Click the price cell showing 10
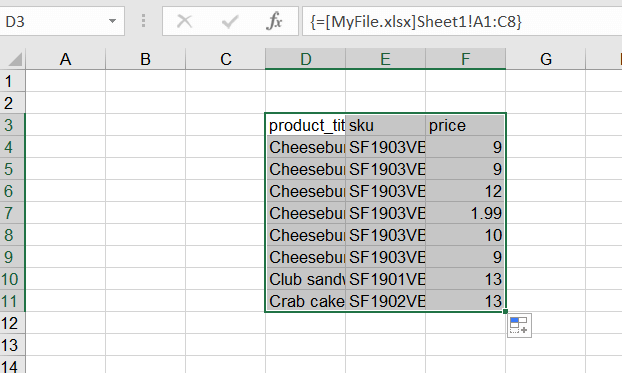 (466, 235)
